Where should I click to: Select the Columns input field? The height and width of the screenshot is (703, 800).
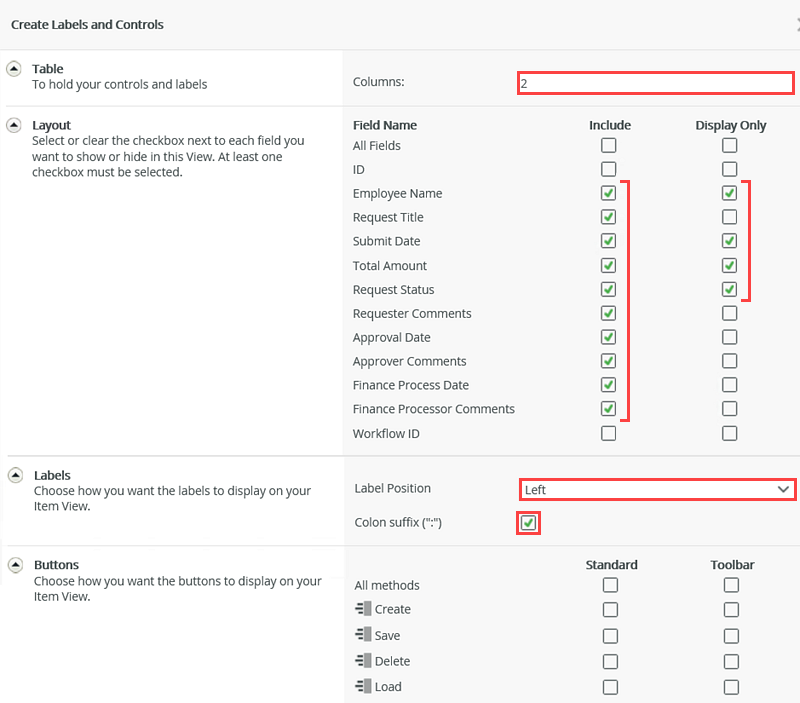click(x=655, y=83)
